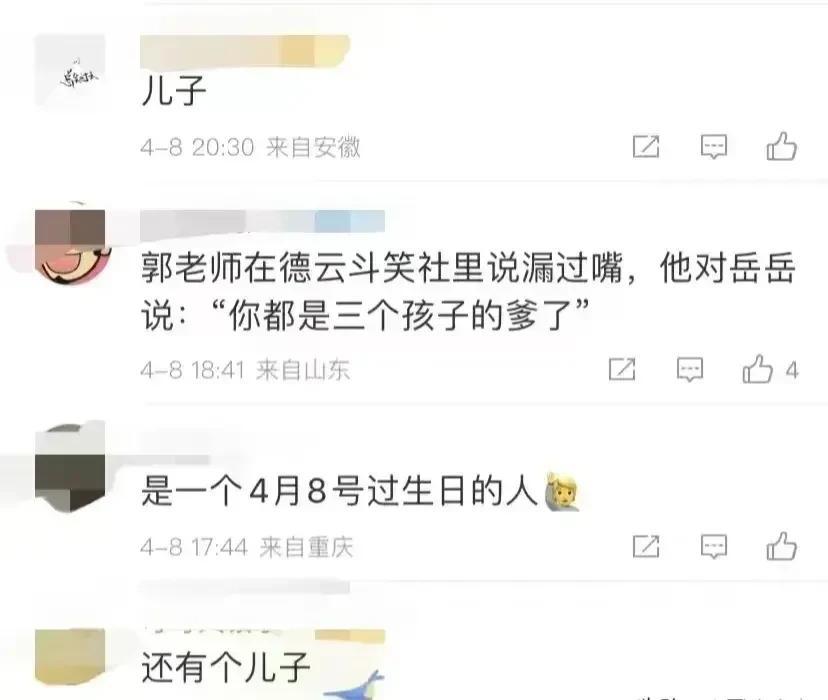Image resolution: width=828 pixels, height=700 pixels.
Task: Open avatar of the 安徽 commenter
Action: [x=70, y=71]
